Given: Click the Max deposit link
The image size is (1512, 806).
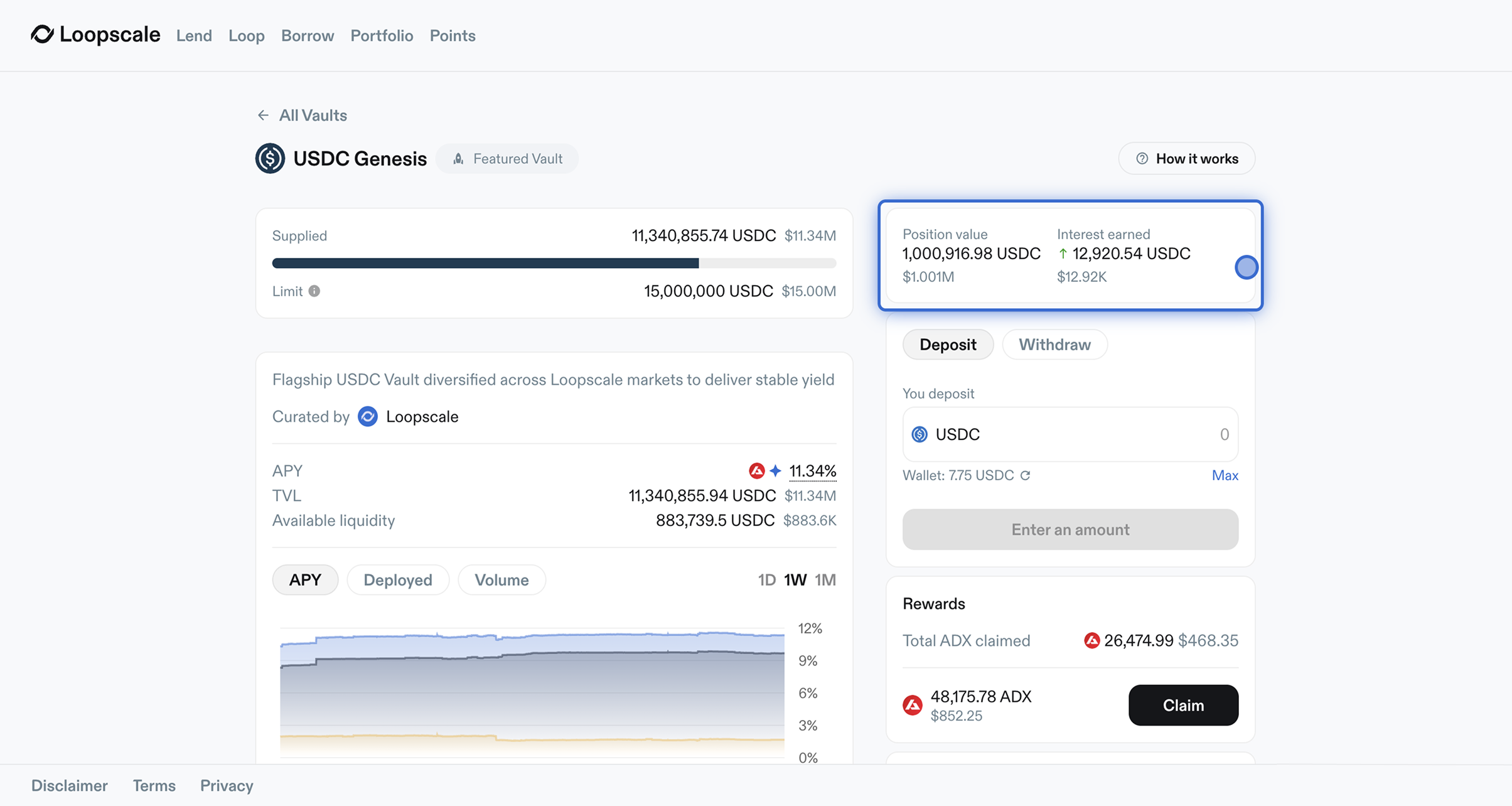Looking at the screenshot, I should click(x=1225, y=475).
